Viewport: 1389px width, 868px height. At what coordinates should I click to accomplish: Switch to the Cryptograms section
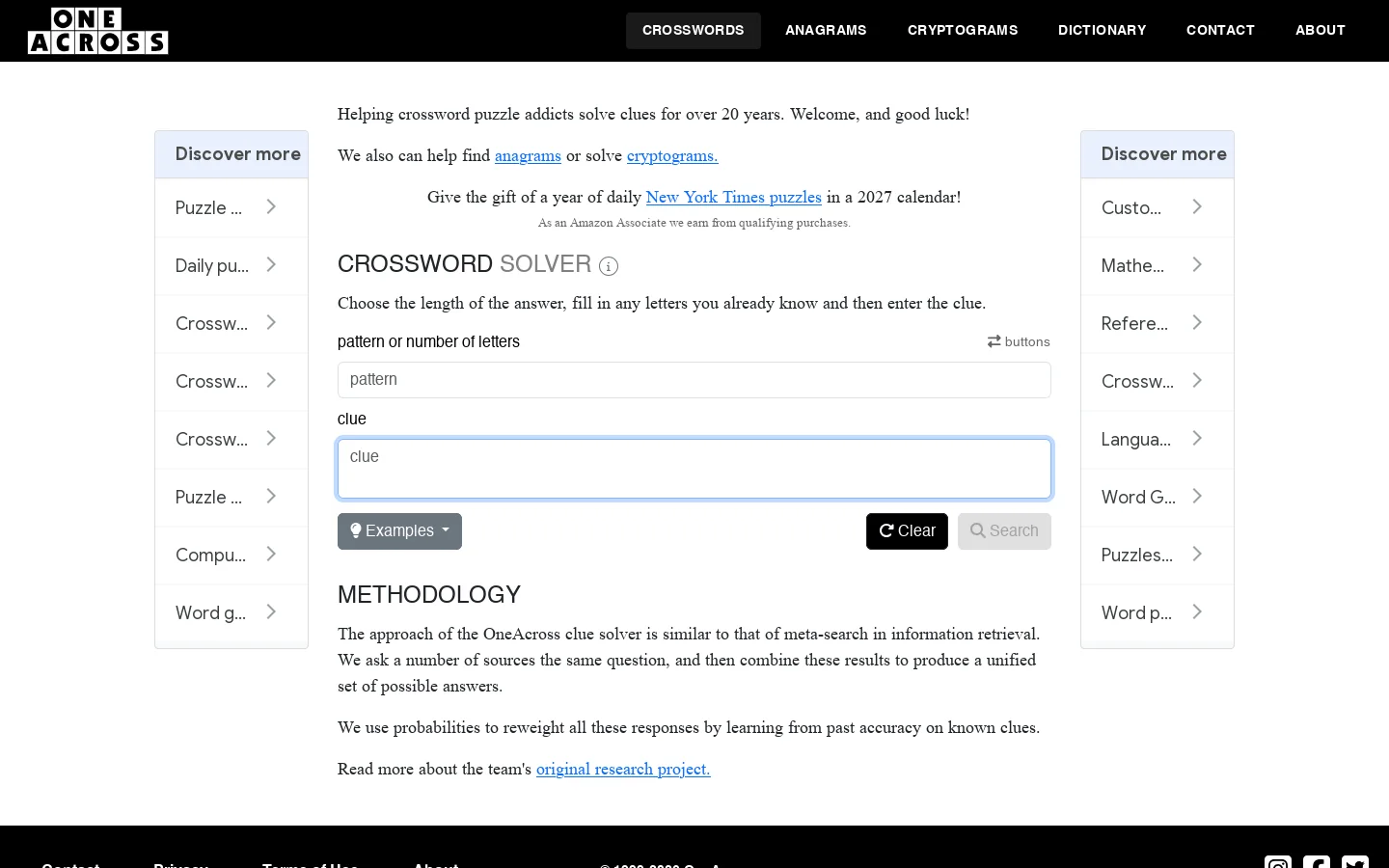[x=963, y=31]
